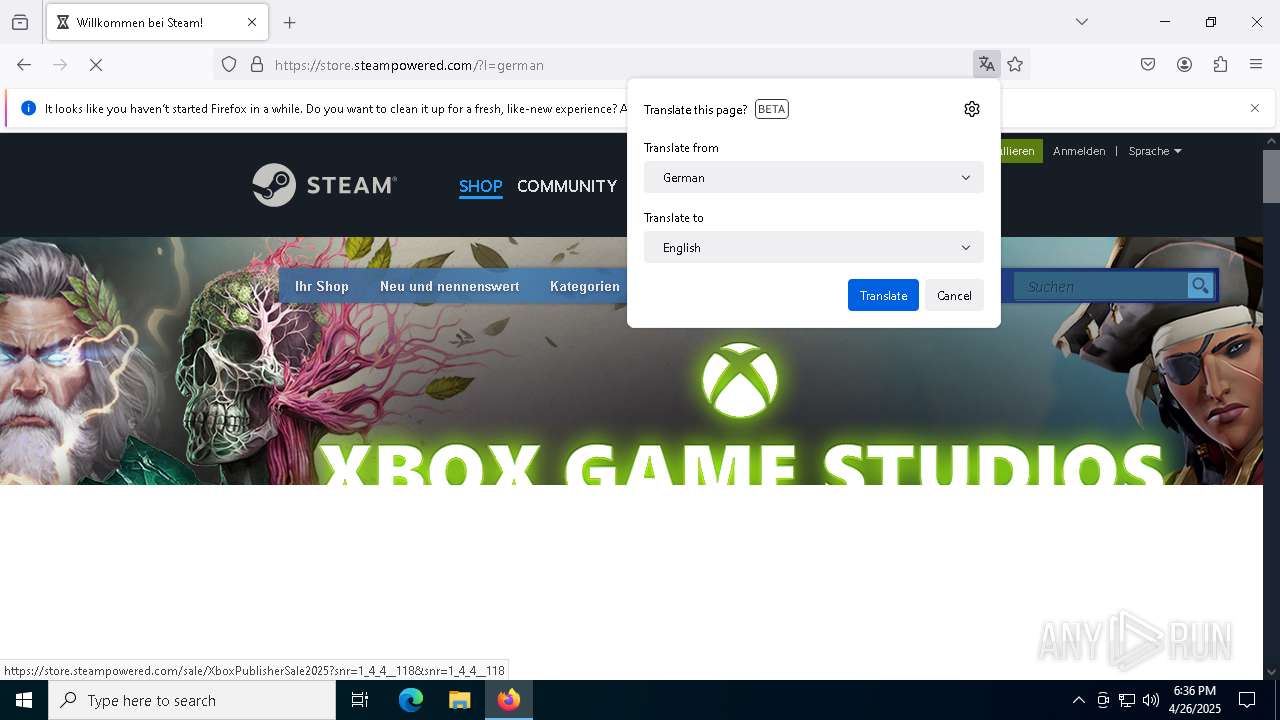Open tracking protection shield icon

tap(229, 65)
